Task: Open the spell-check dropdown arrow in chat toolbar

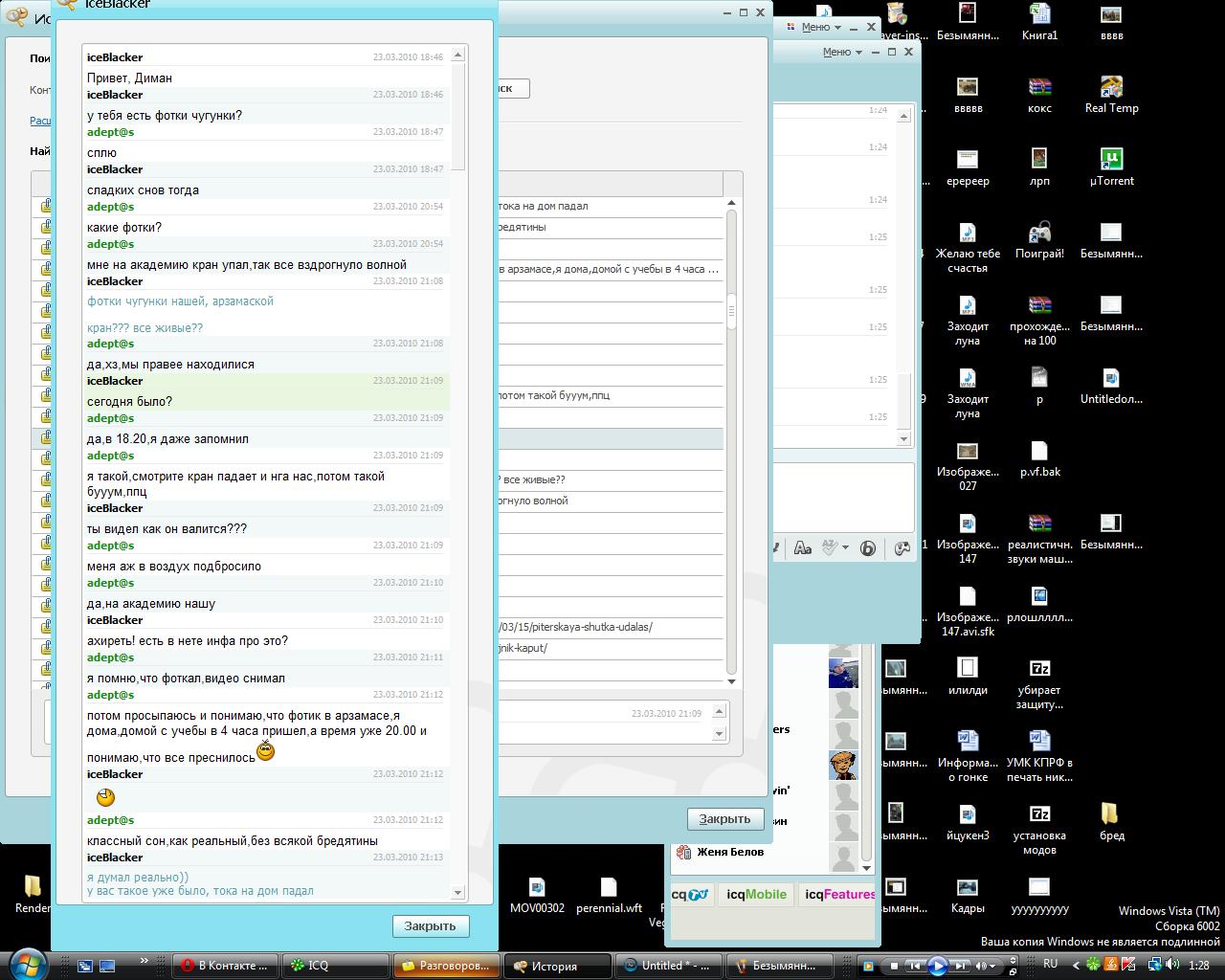Action: coord(845,548)
